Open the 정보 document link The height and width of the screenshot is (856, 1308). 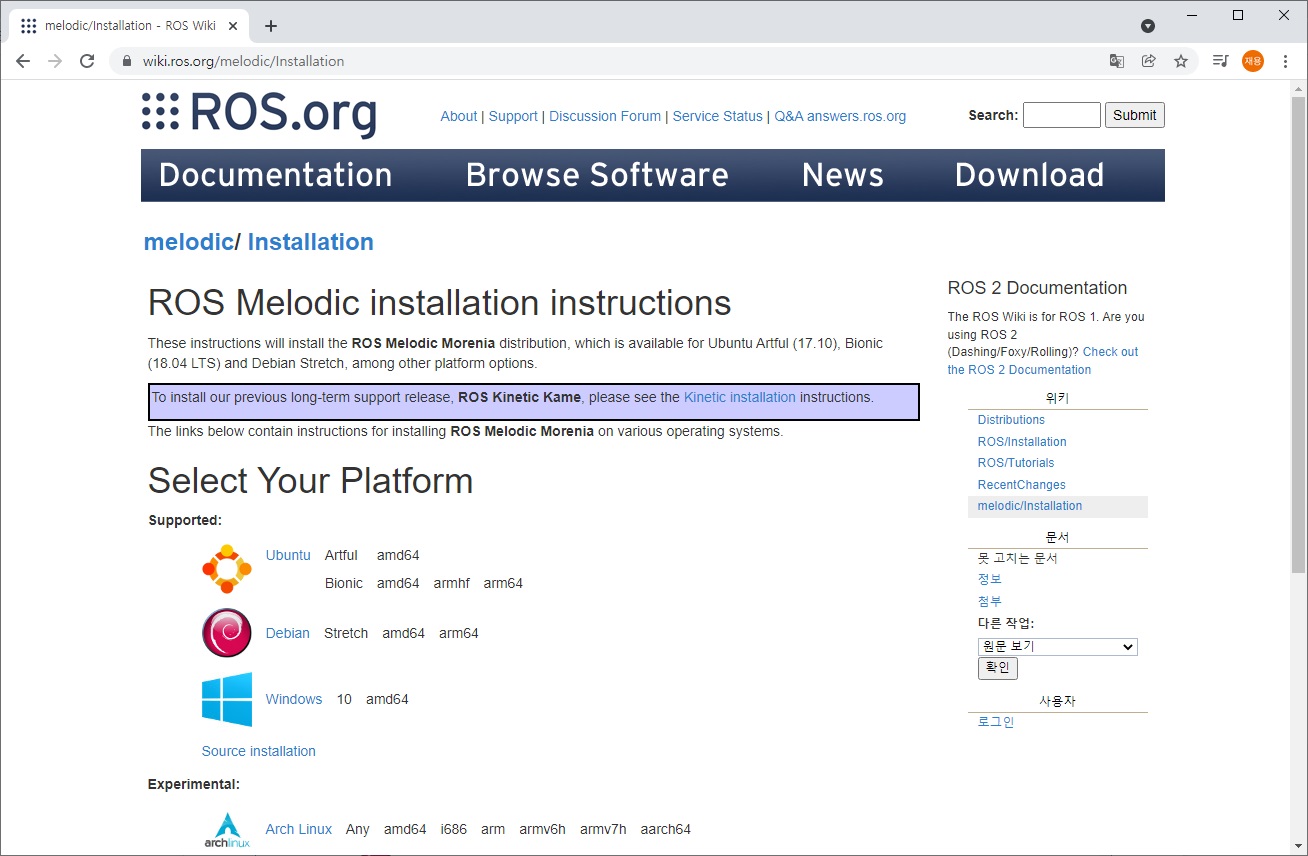click(989, 580)
